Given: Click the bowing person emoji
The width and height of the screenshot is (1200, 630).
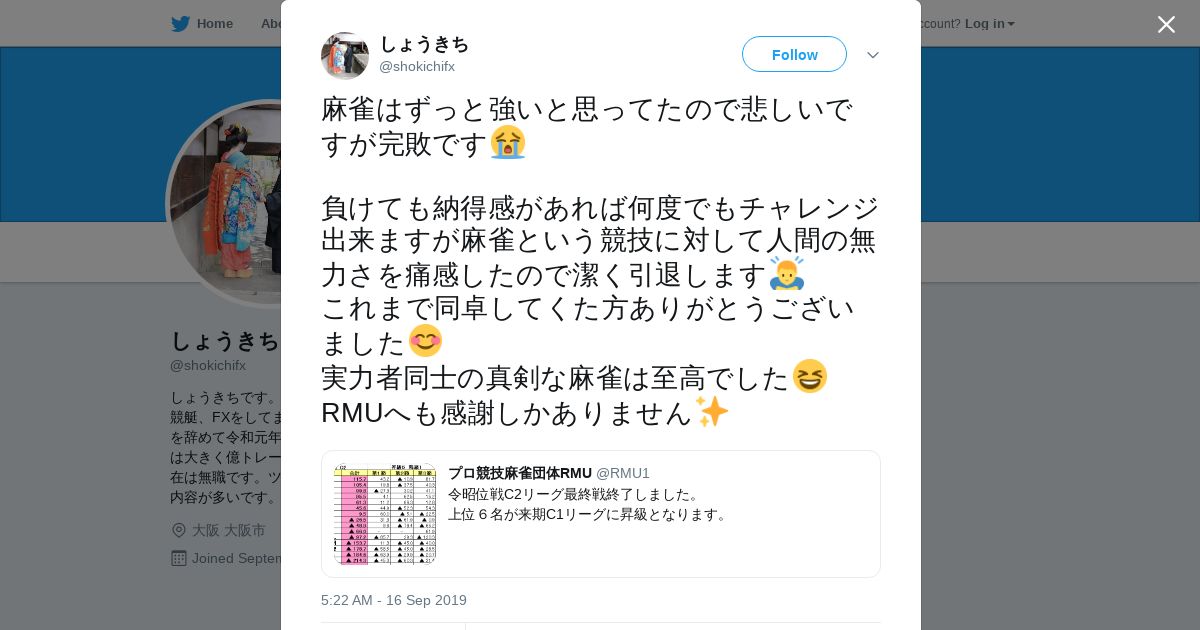Looking at the screenshot, I should point(787,273).
